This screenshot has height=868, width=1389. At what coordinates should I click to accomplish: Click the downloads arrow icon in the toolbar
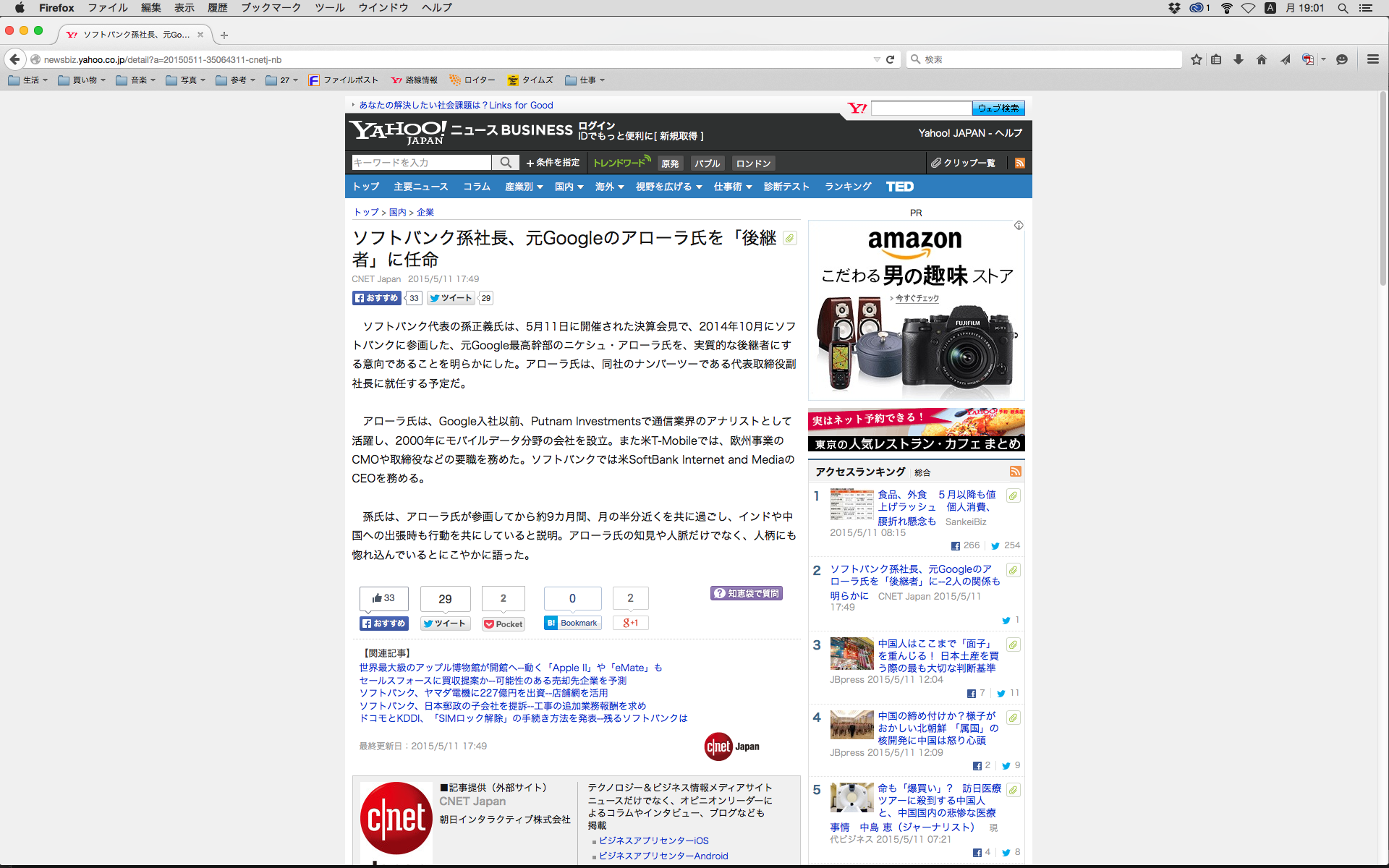(1239, 59)
